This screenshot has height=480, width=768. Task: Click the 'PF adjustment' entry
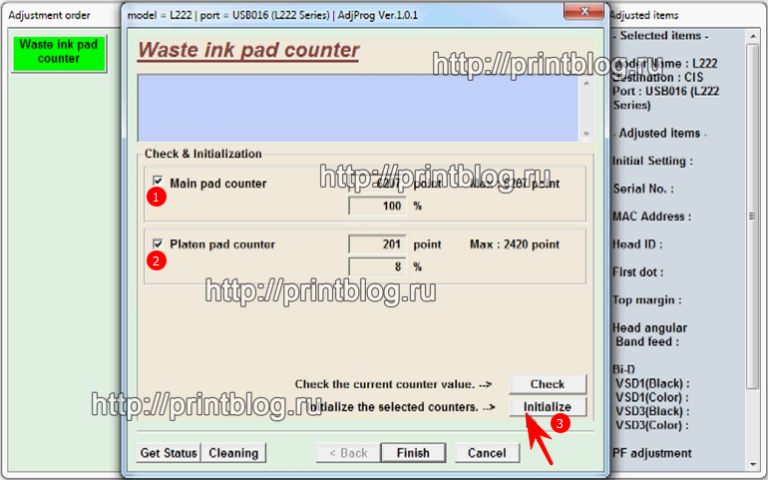(x=652, y=454)
